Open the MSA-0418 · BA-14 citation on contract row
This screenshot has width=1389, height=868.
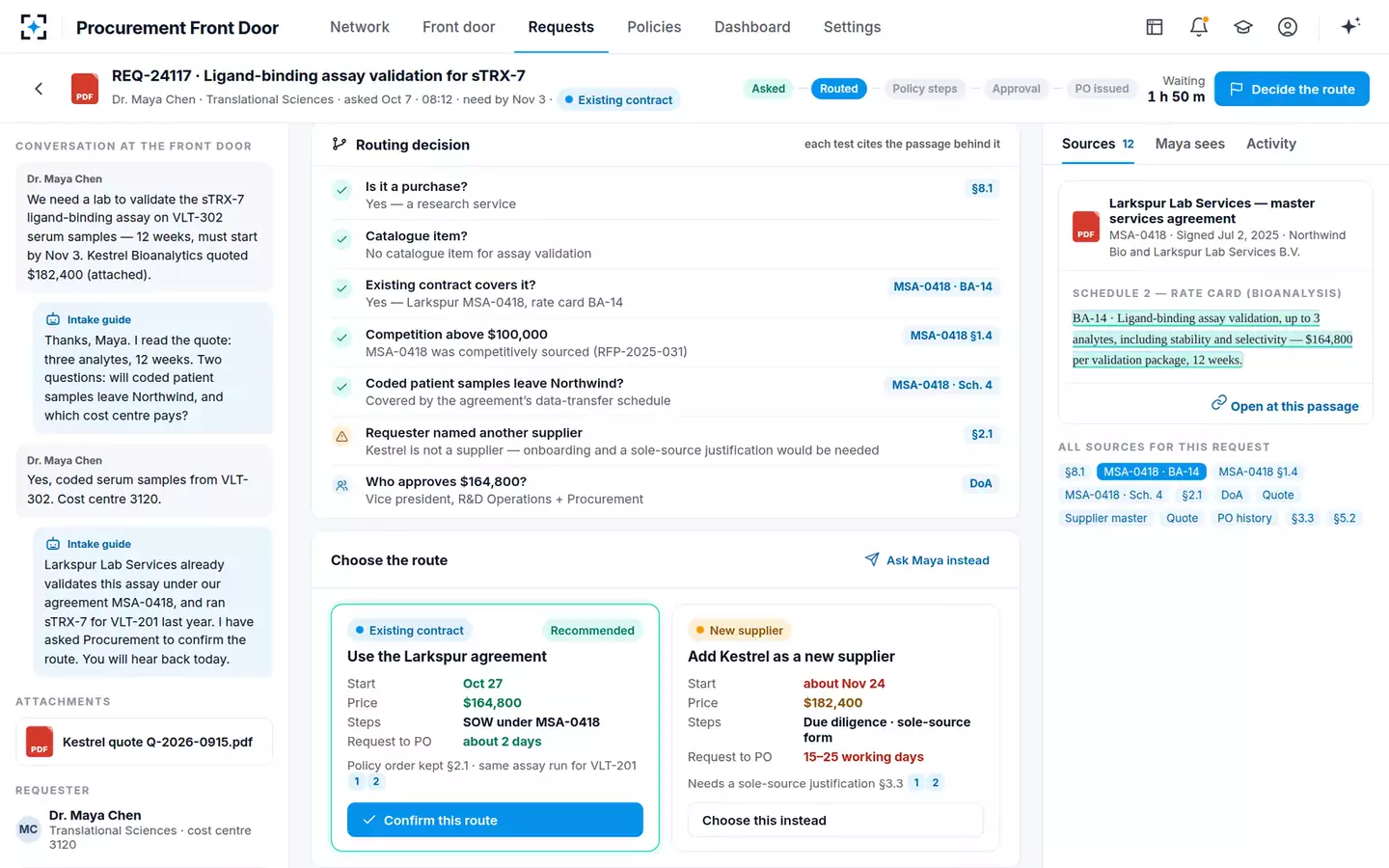tap(942, 286)
